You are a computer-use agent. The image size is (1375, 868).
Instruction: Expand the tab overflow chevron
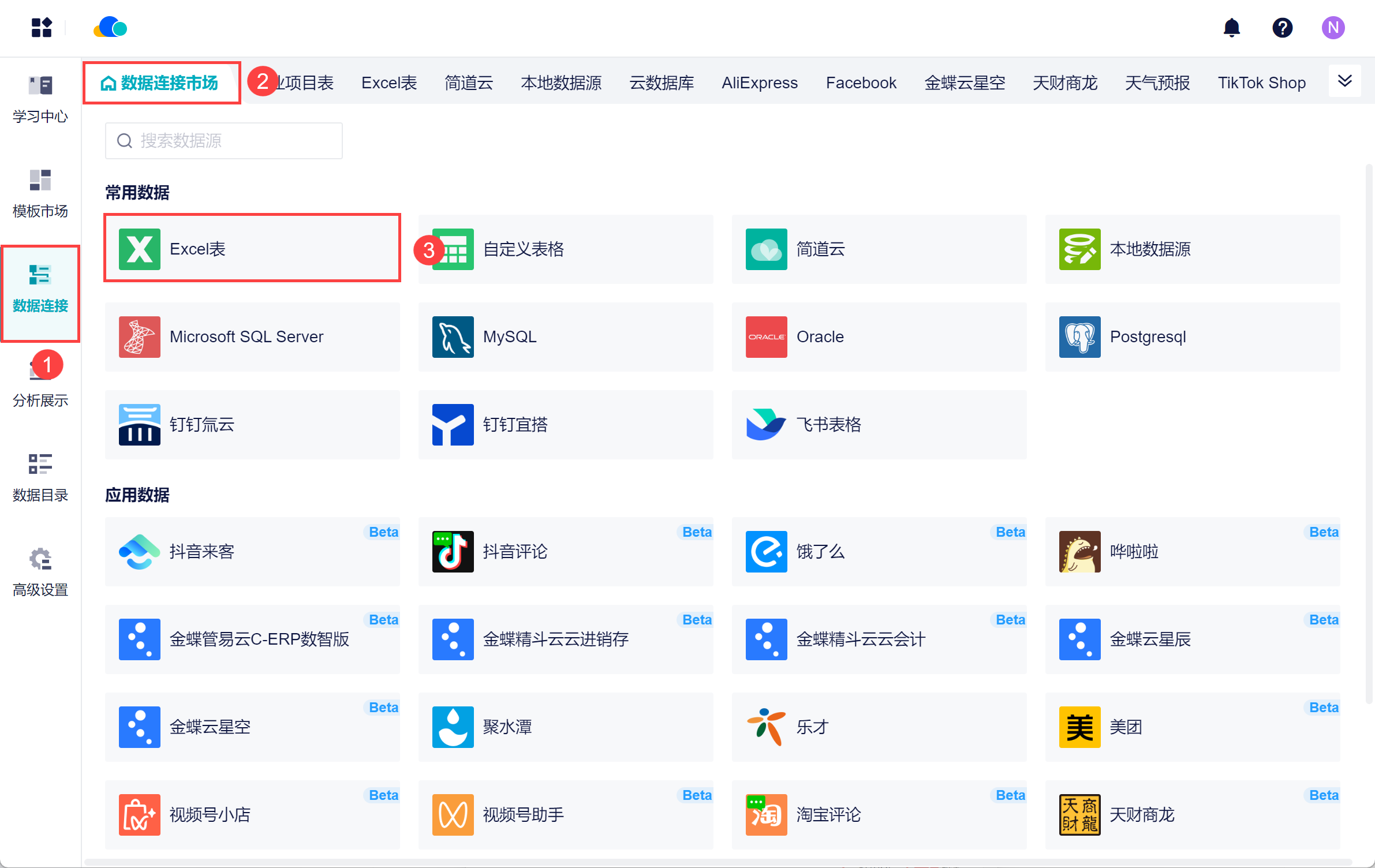1344,81
